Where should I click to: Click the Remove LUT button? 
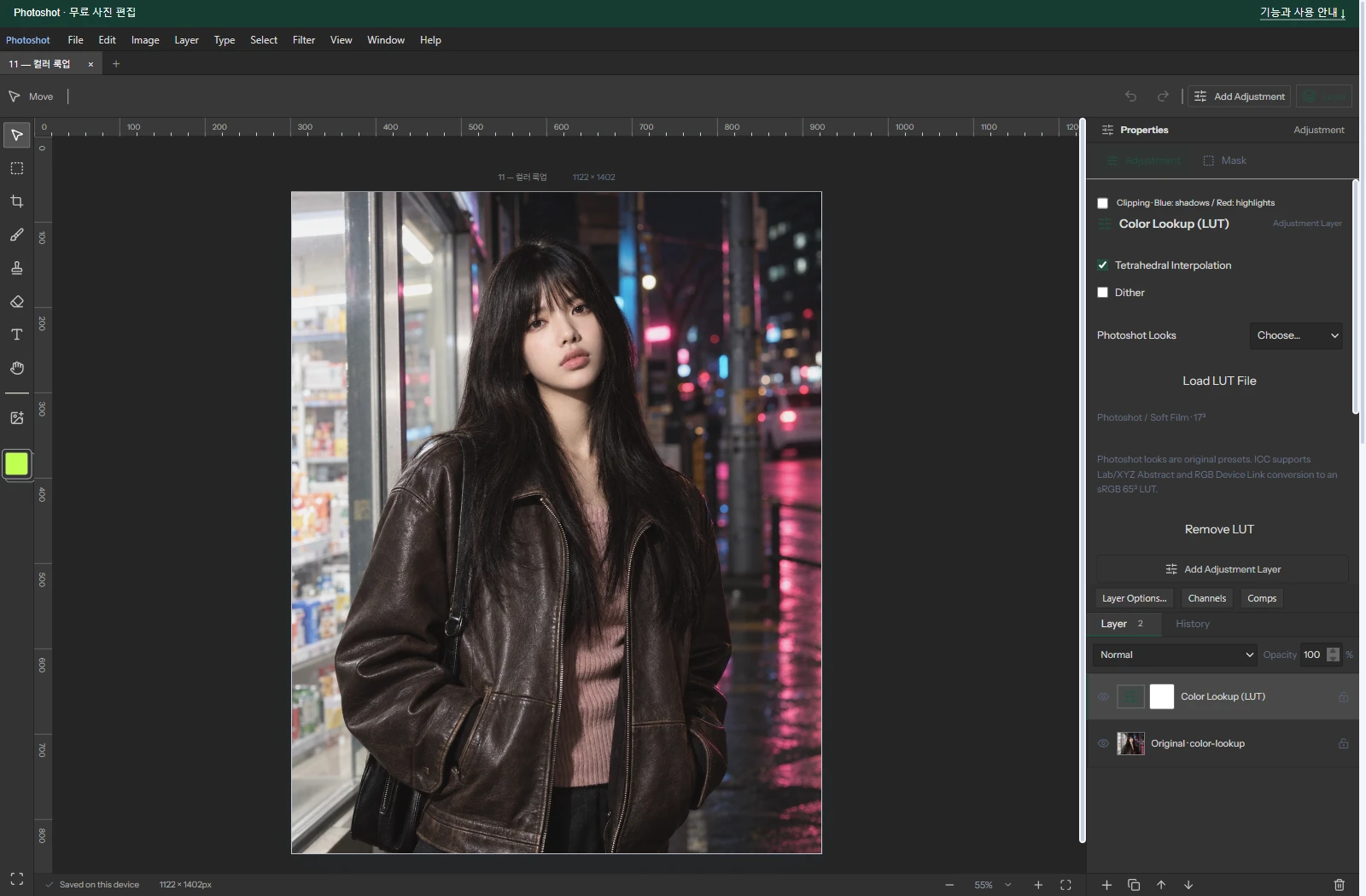pos(1219,529)
